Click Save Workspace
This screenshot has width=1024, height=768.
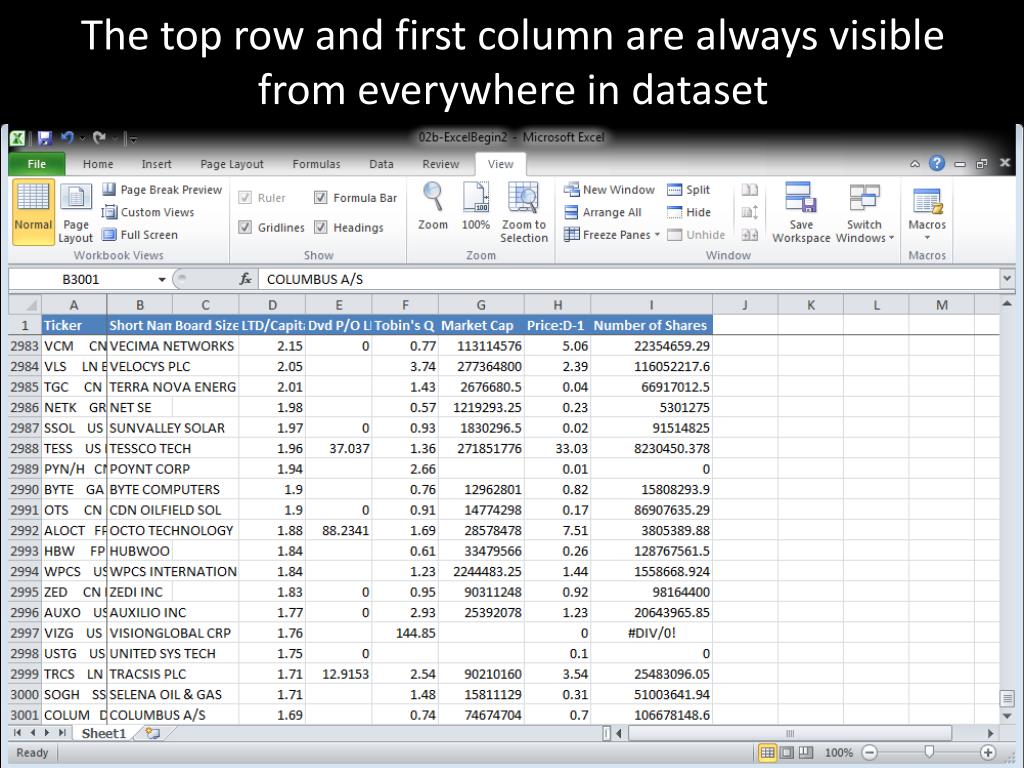(x=801, y=212)
